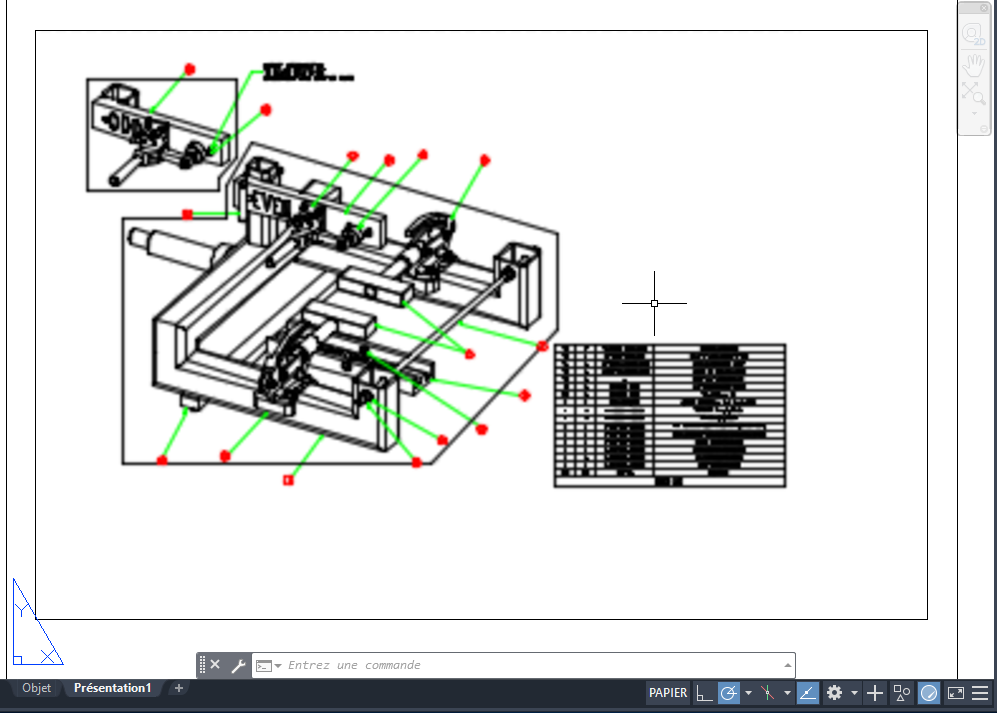The height and width of the screenshot is (713, 997).
Task: Open navigation bar customize menu button
Action: coord(984,129)
